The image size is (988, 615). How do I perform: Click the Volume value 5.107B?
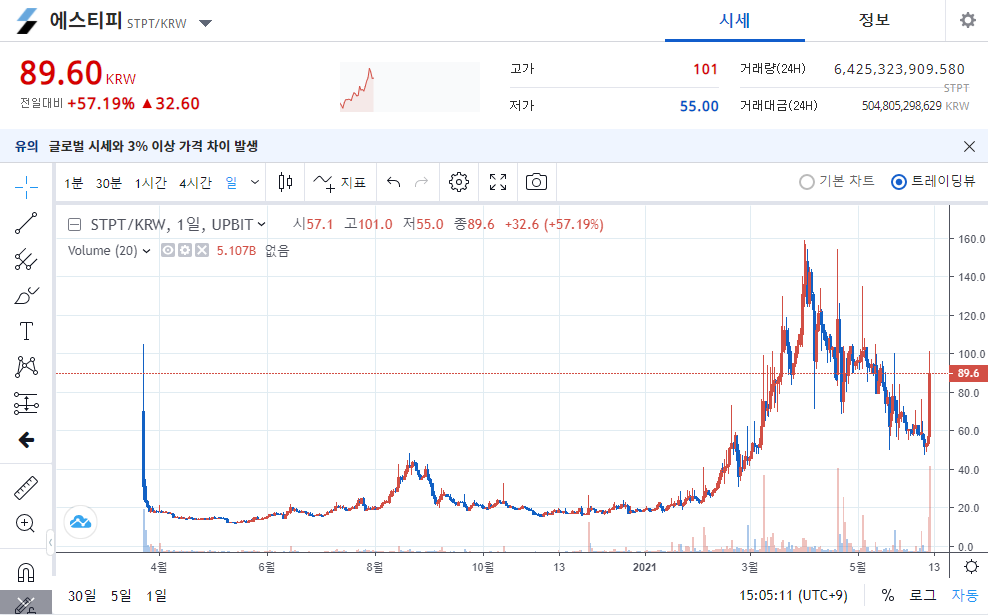[236, 251]
